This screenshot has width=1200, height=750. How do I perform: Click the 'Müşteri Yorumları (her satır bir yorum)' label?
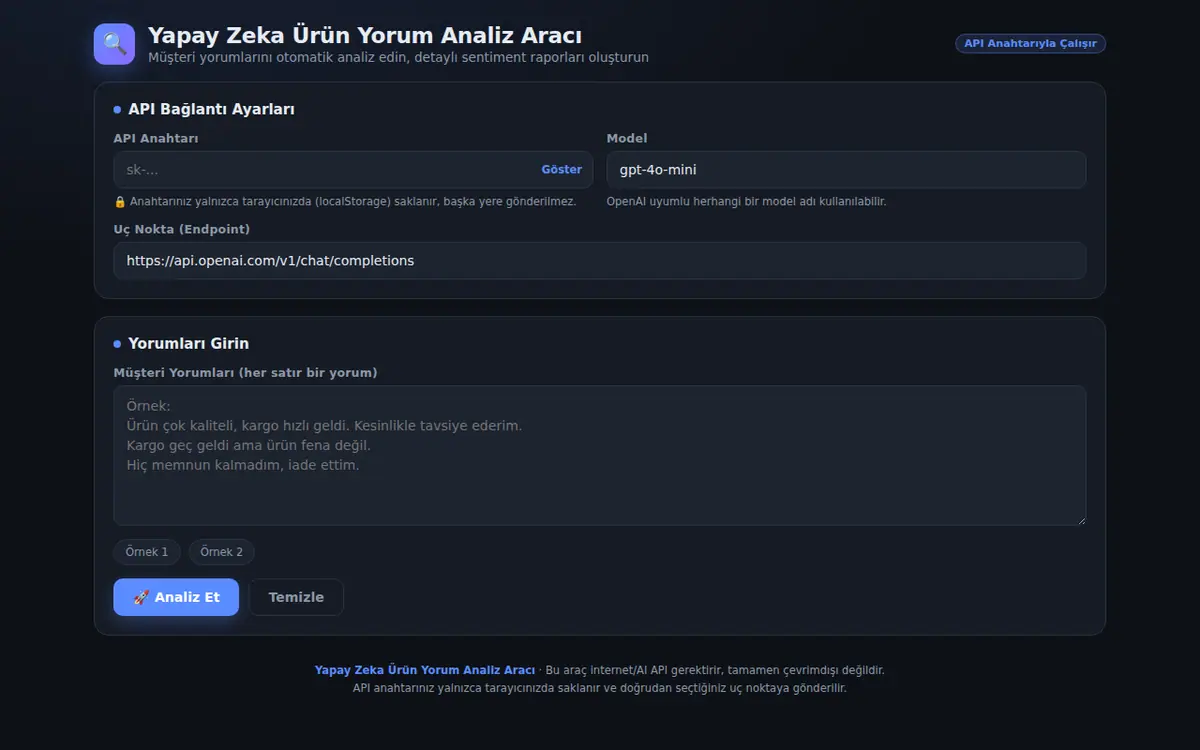pos(245,373)
